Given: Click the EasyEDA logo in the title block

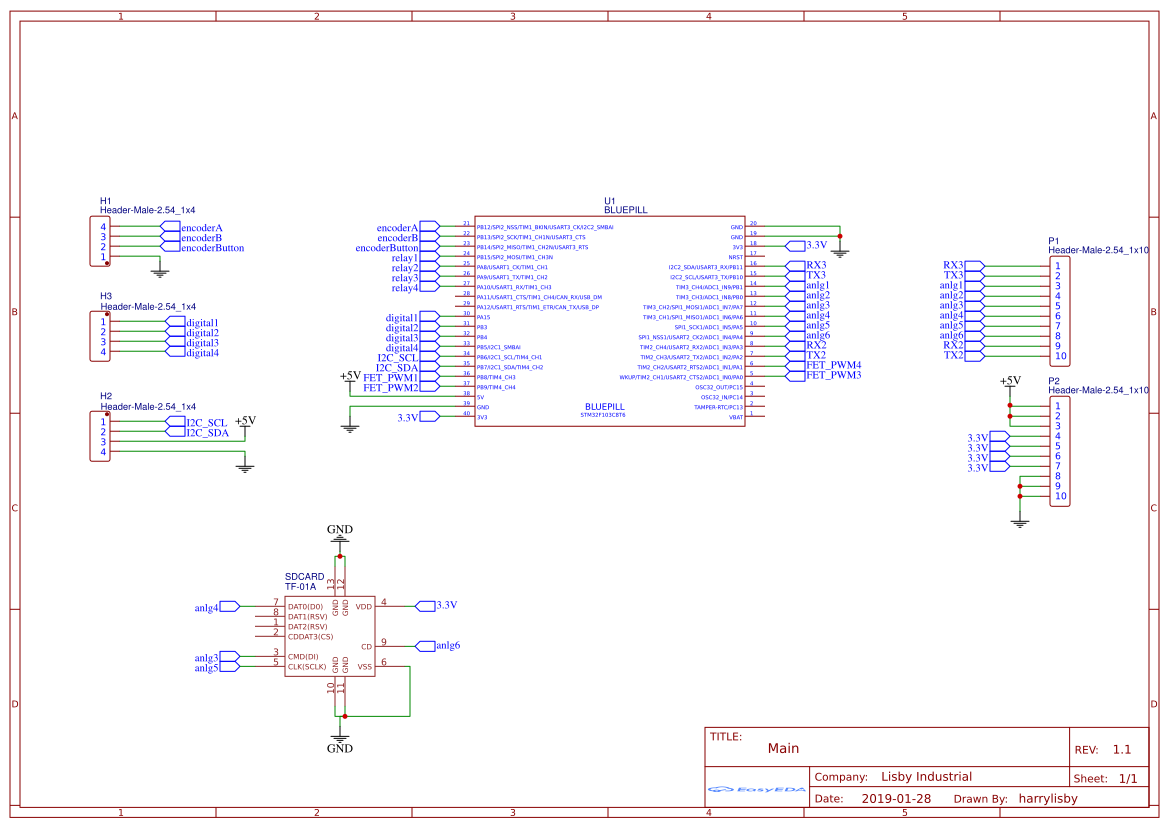Looking at the screenshot, I should click(x=757, y=789).
